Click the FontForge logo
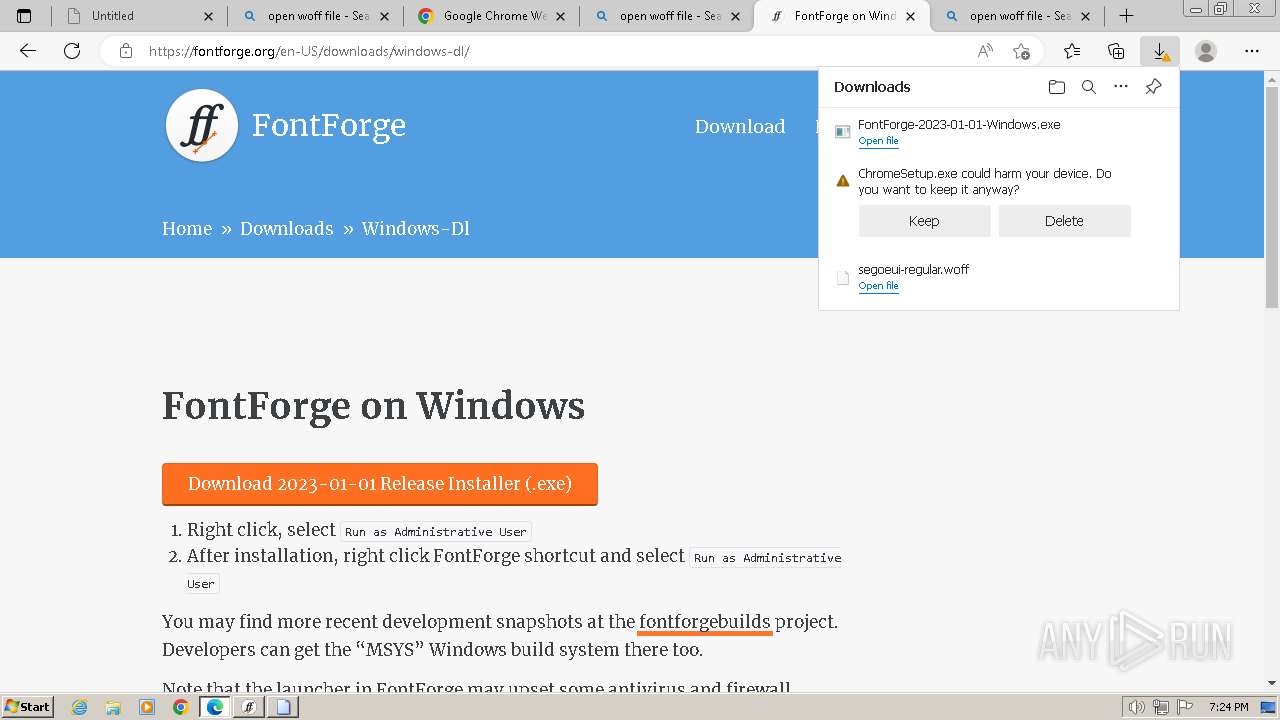 click(202, 126)
